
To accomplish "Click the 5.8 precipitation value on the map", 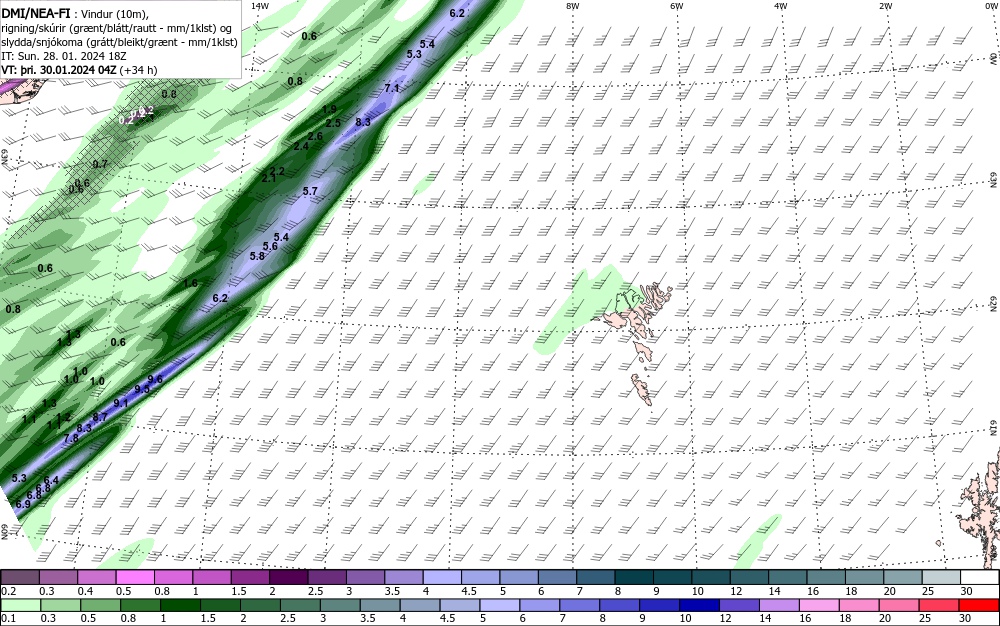I will coord(257,256).
